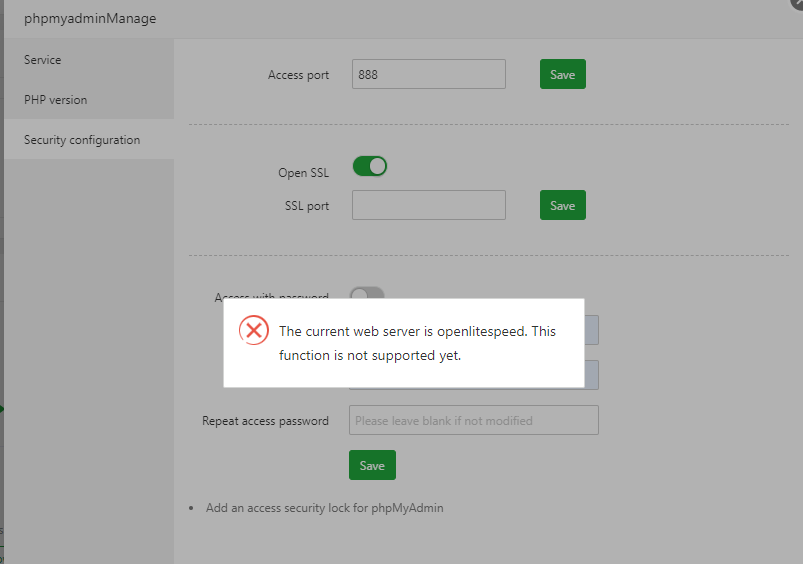
Task: Click the Access port label
Action: coord(298,75)
